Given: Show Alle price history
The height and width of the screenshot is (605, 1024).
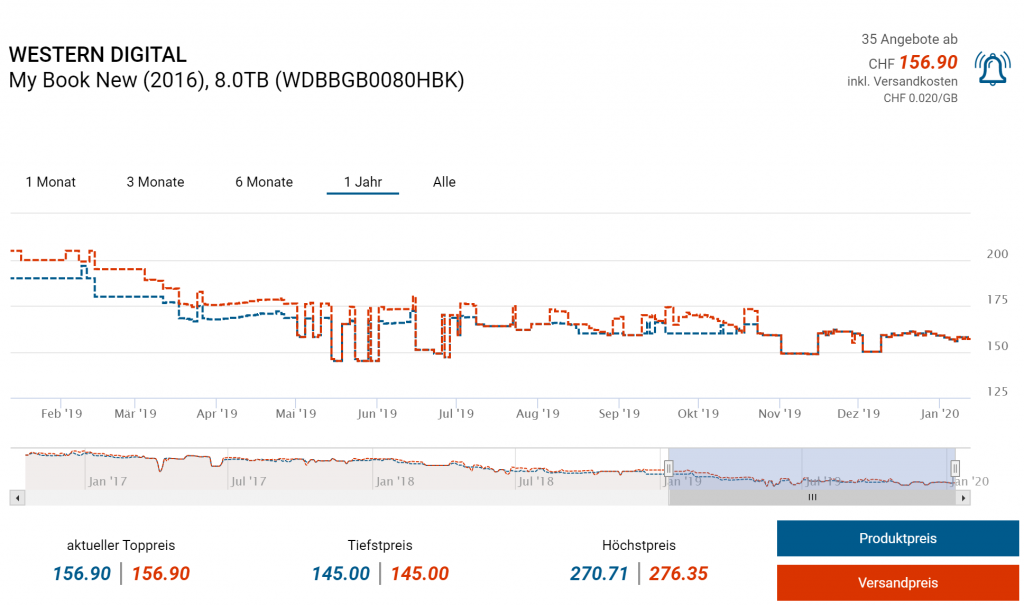Looking at the screenshot, I should (444, 182).
